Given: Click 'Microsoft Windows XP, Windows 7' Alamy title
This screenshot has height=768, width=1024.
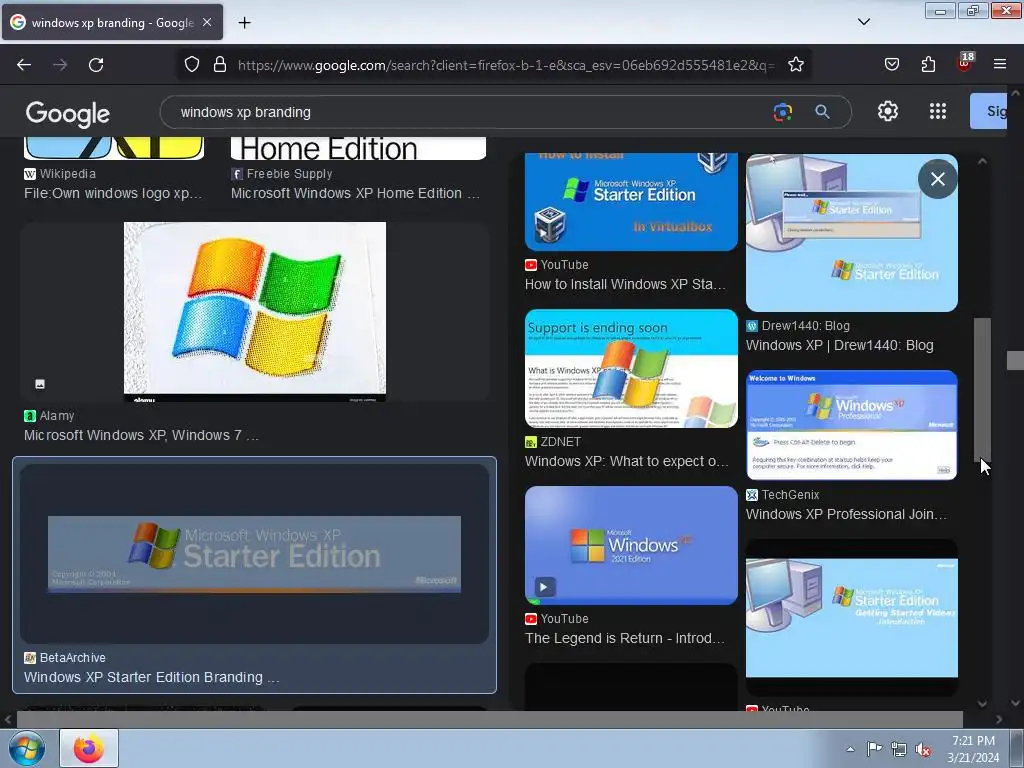Looking at the screenshot, I should point(141,436).
